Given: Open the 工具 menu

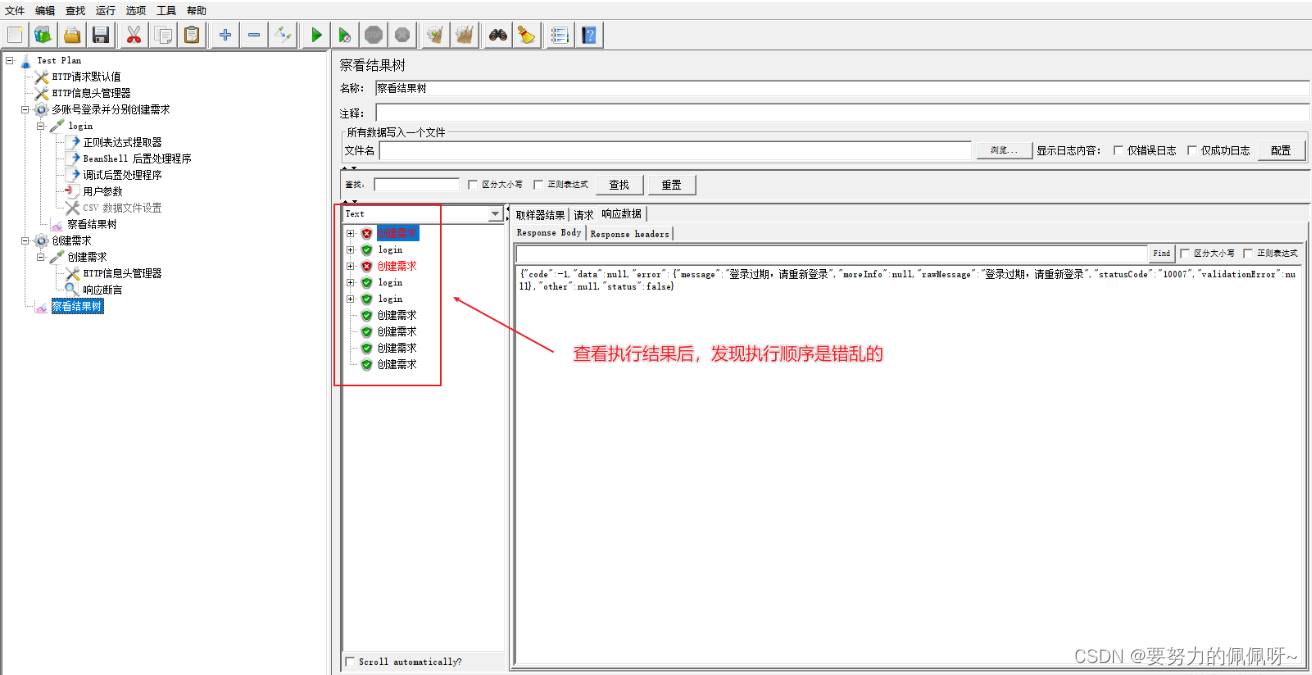Looking at the screenshot, I should coord(166,10).
